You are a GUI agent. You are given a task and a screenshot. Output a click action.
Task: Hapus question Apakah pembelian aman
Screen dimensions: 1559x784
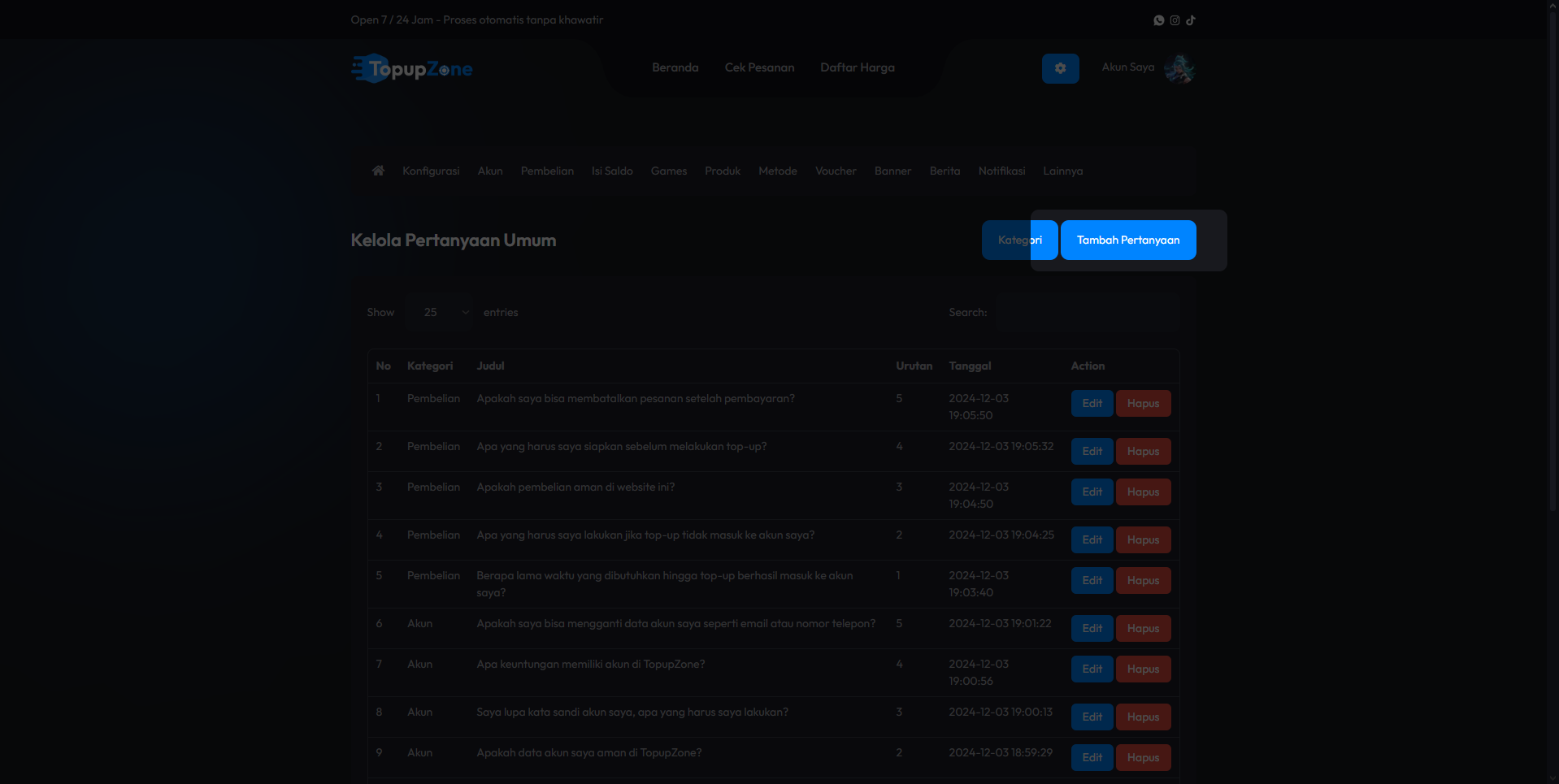[1143, 492]
